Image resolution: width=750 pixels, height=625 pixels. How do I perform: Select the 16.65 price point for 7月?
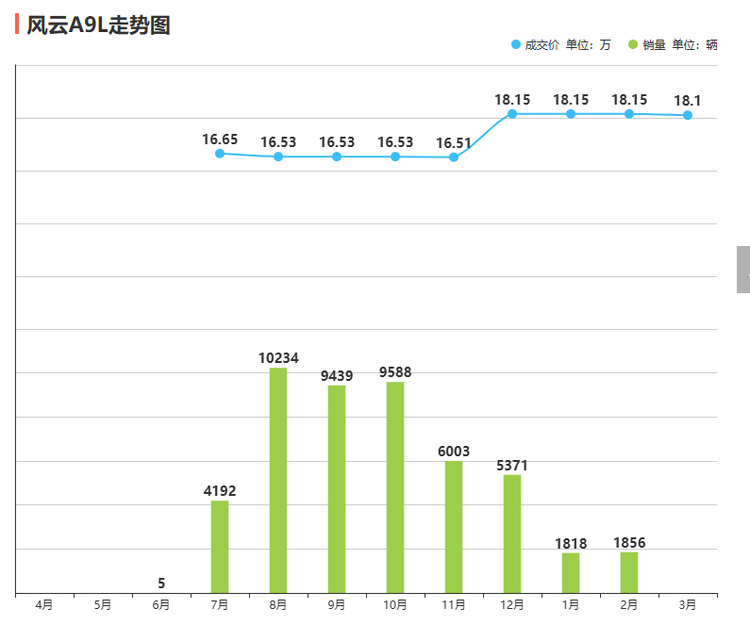point(220,153)
